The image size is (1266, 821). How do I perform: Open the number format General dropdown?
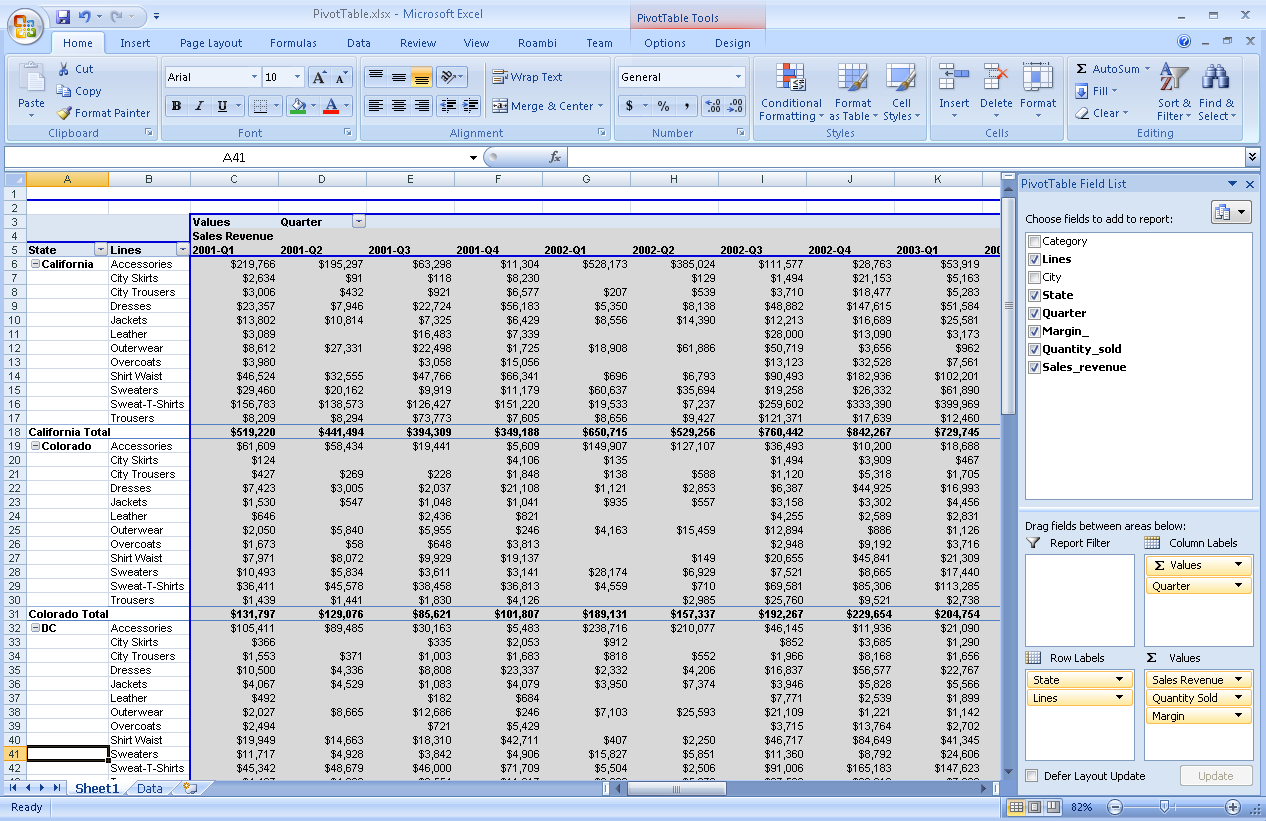[x=739, y=77]
